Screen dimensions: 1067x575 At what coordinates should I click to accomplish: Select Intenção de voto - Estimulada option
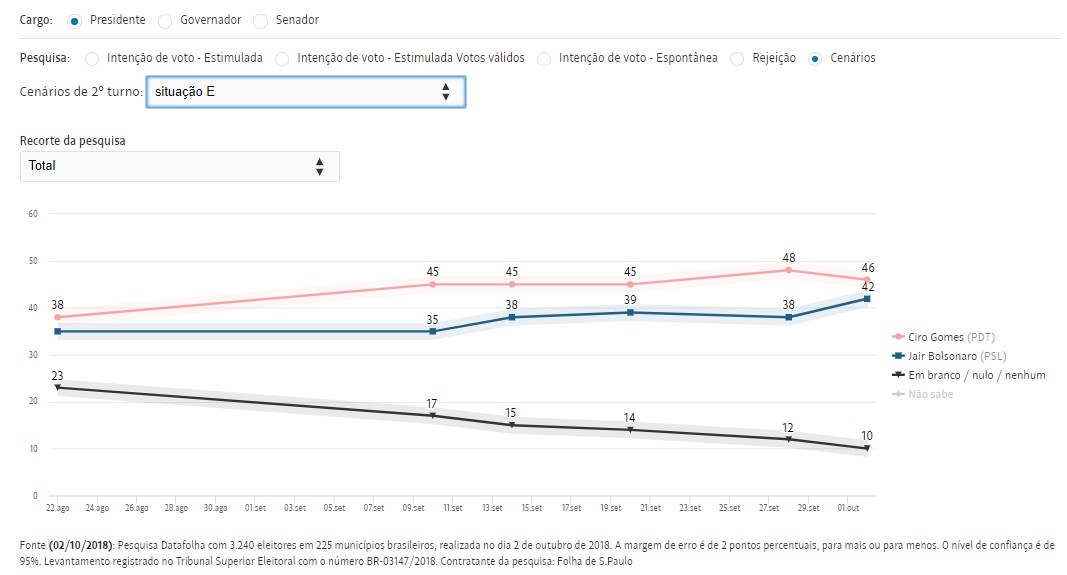pos(92,59)
